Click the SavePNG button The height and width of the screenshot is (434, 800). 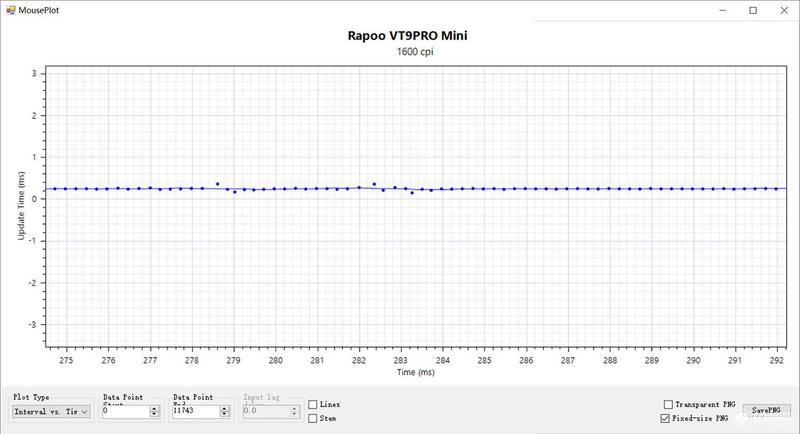[766, 411]
